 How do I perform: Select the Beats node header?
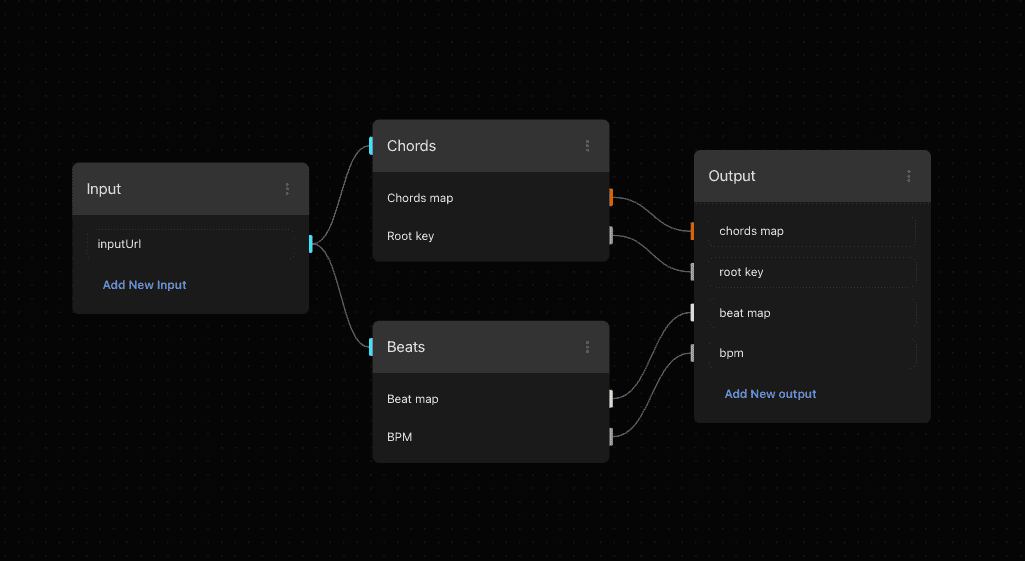(x=470, y=347)
